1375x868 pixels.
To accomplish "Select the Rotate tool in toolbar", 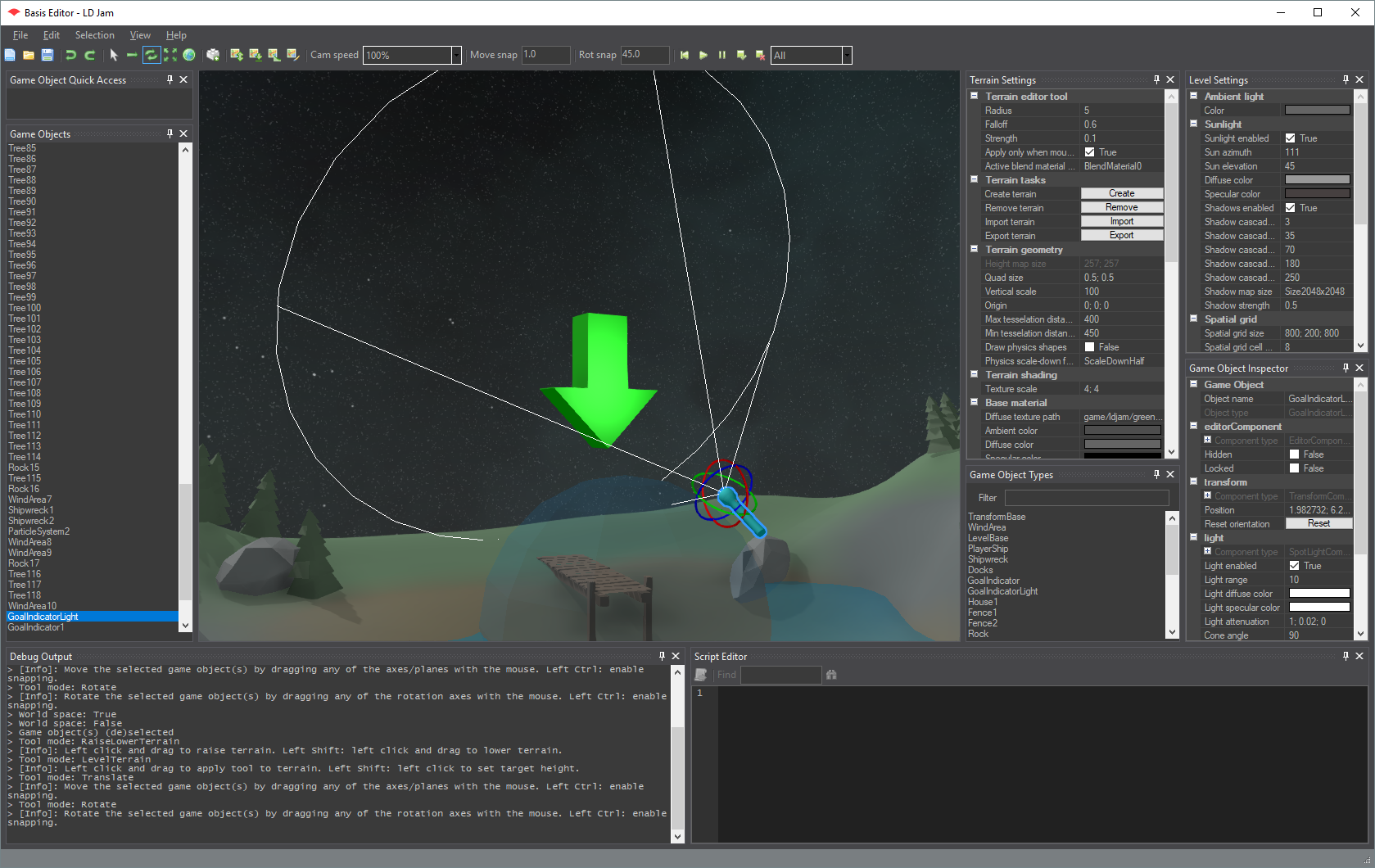I will click(x=152, y=55).
